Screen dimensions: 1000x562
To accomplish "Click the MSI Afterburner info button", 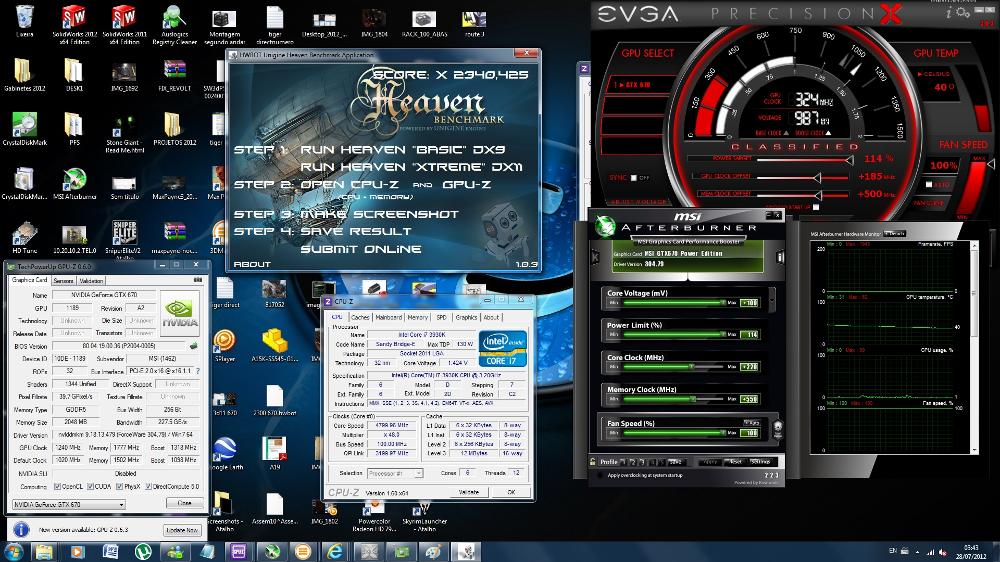I will click(x=779, y=257).
